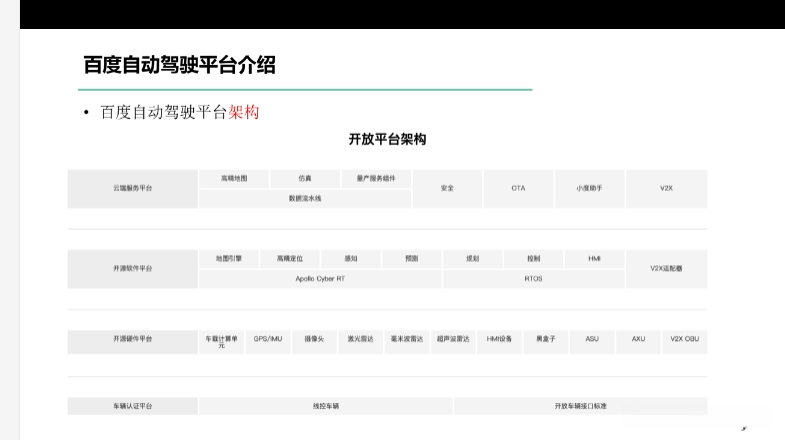Screen dimensions: 785x440
Task: Click the 安全 cell
Action: 447,189
